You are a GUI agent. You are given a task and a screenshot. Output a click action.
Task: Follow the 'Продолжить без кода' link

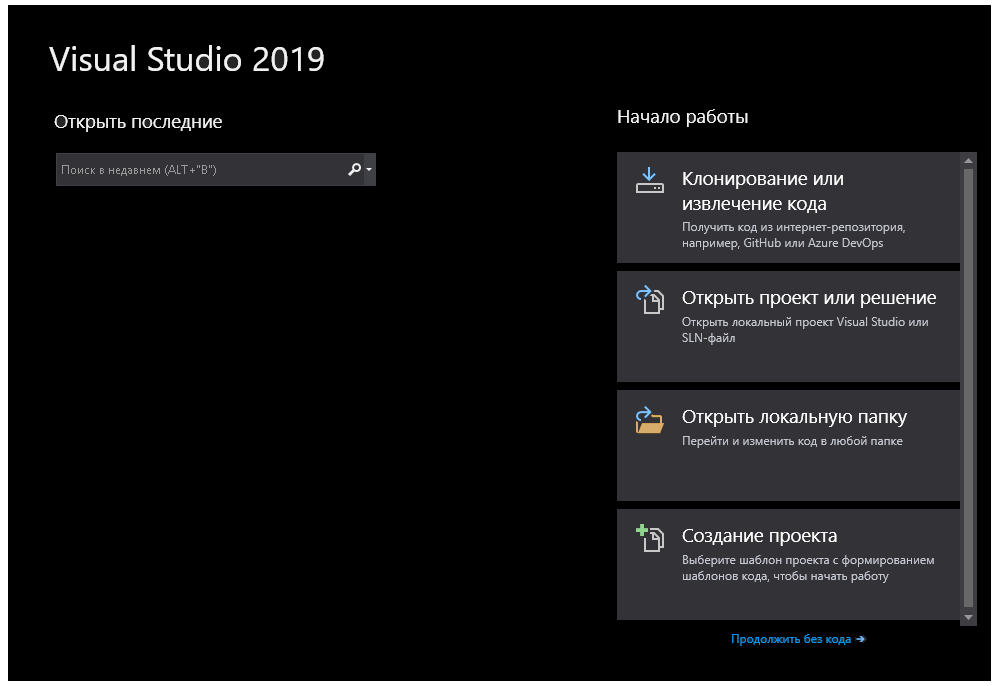coord(798,639)
